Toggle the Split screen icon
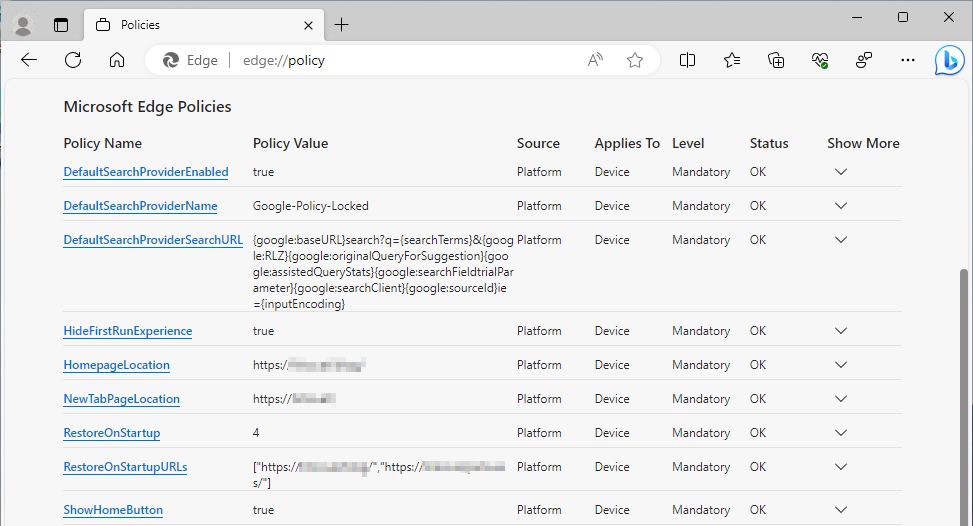Image resolution: width=973 pixels, height=526 pixels. point(688,60)
